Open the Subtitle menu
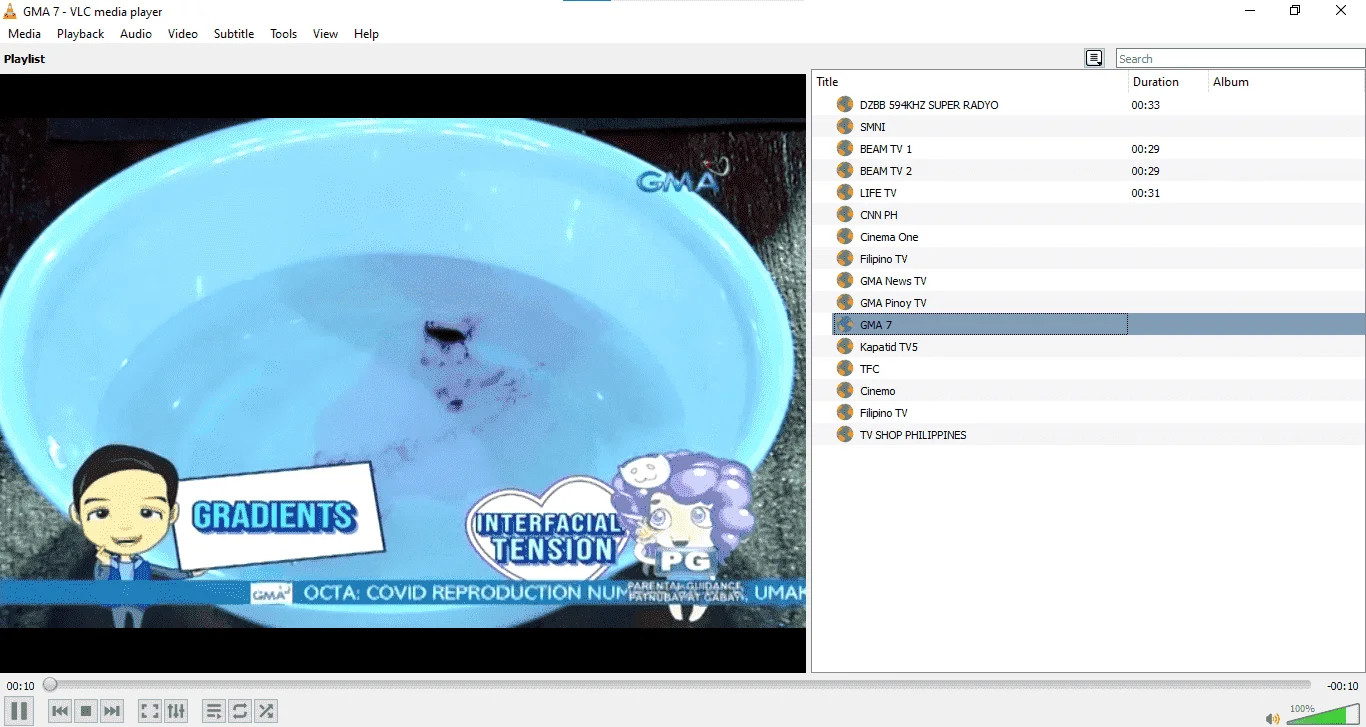1366x727 pixels. (x=234, y=34)
